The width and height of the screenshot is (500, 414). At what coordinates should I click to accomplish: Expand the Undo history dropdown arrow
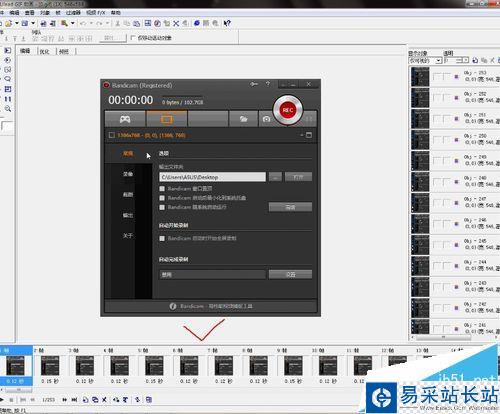click(91, 23)
